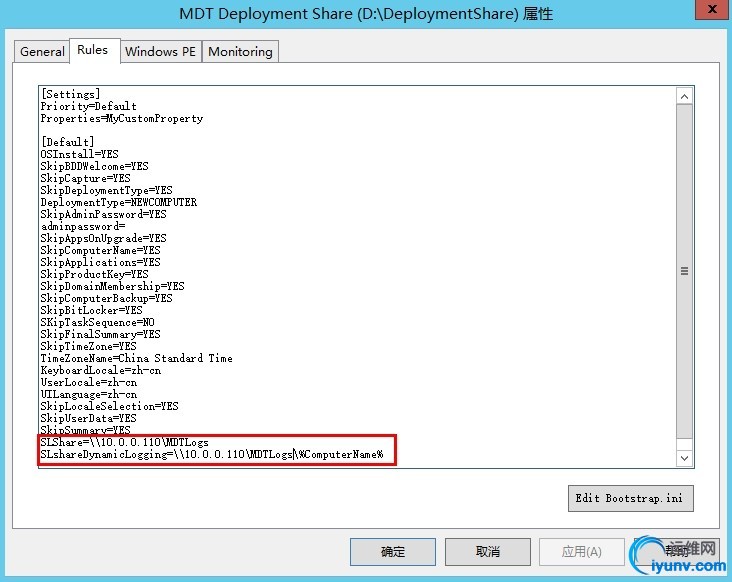Click the SkipBitLocker=YES line
This screenshot has width=732, height=582.
tap(92, 310)
